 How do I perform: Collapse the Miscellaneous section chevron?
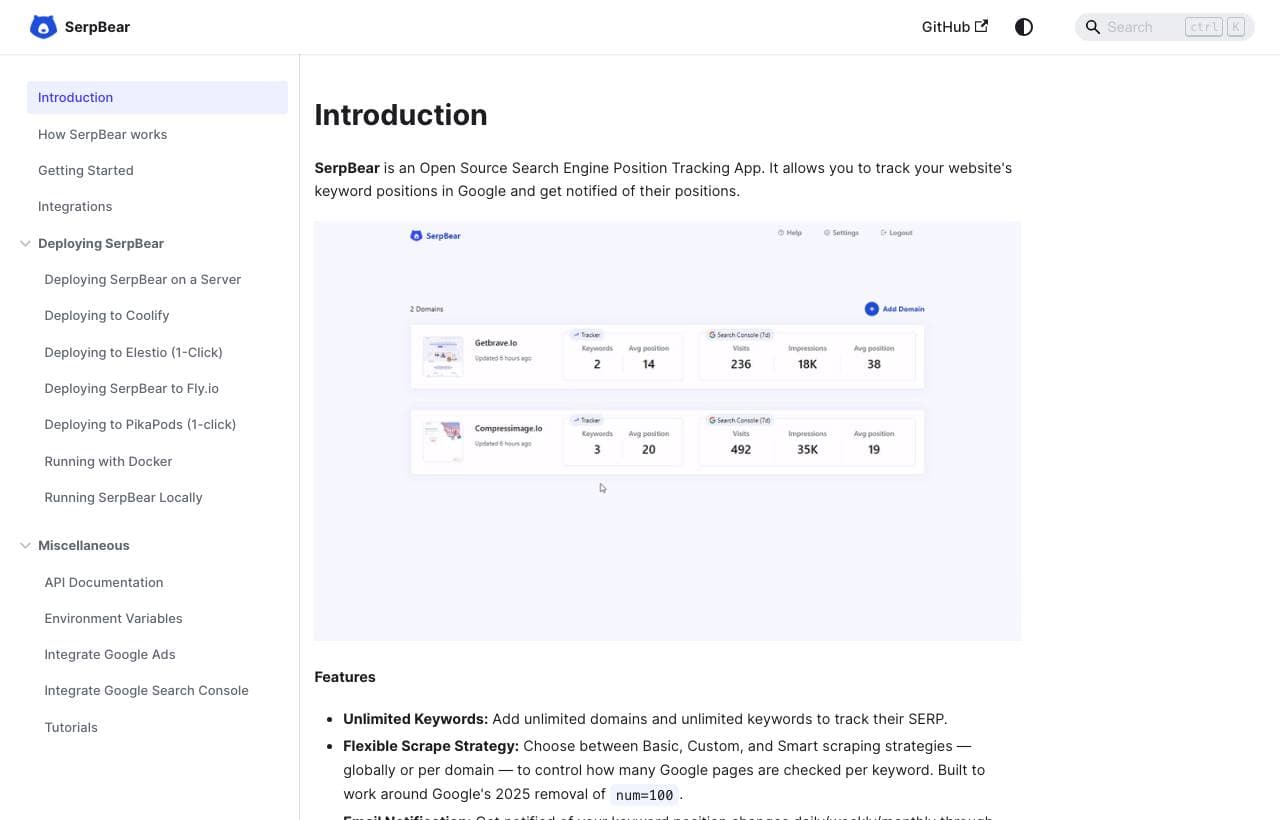pos(26,545)
